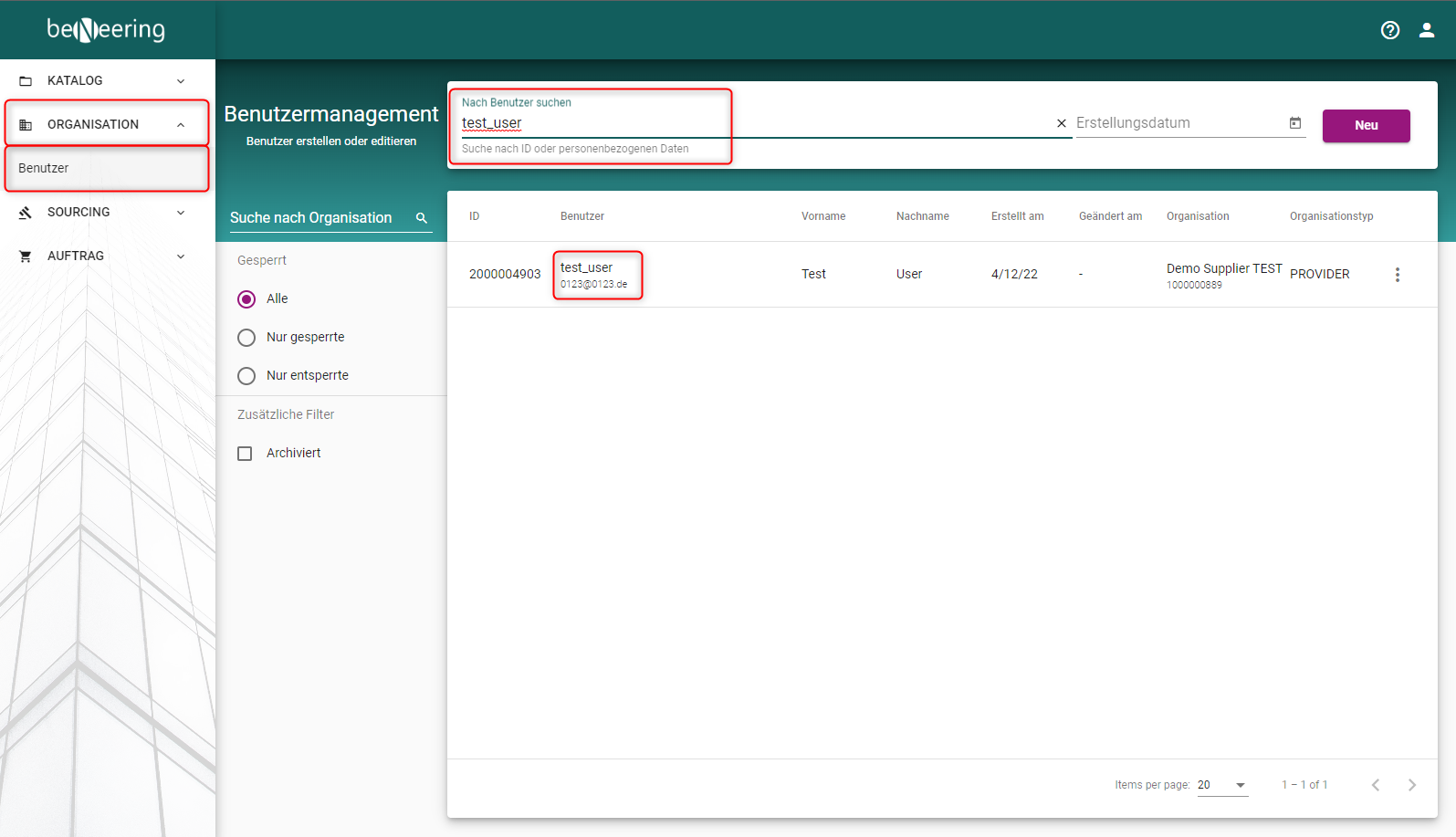1456x837 pixels.
Task: Clear the user search field with X
Action: (x=1061, y=123)
